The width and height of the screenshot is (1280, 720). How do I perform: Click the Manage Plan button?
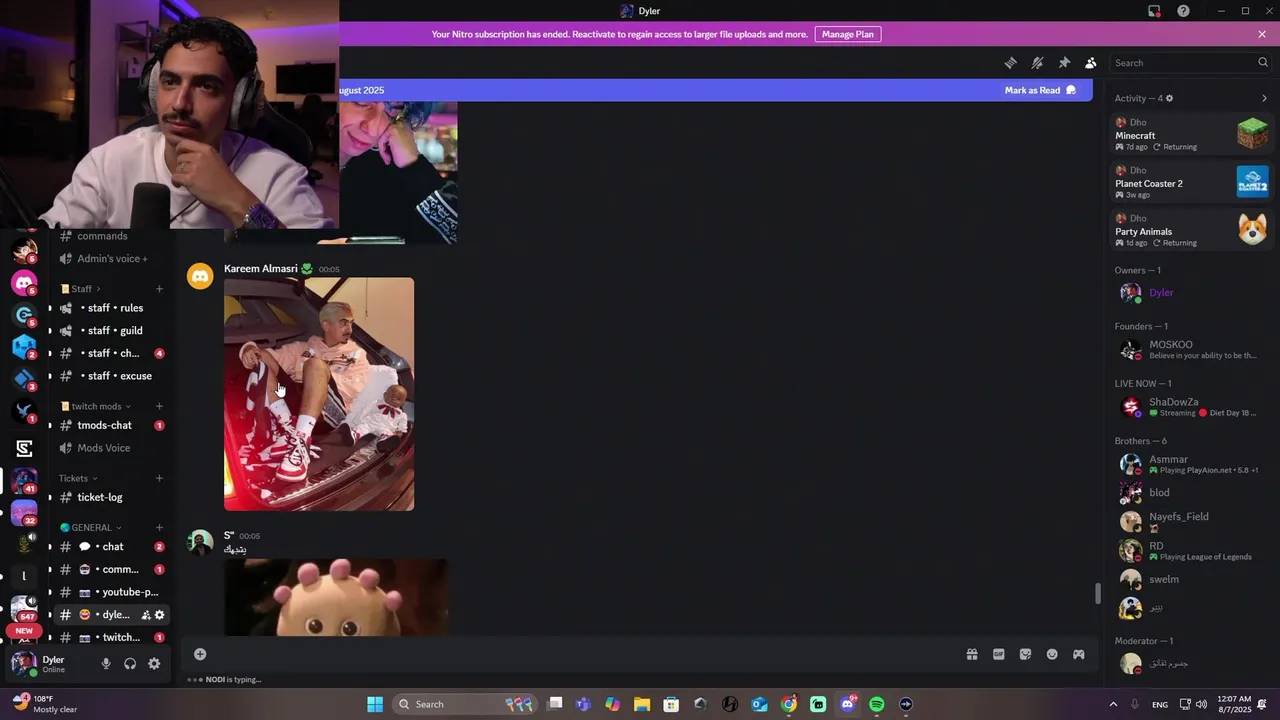[x=847, y=34]
